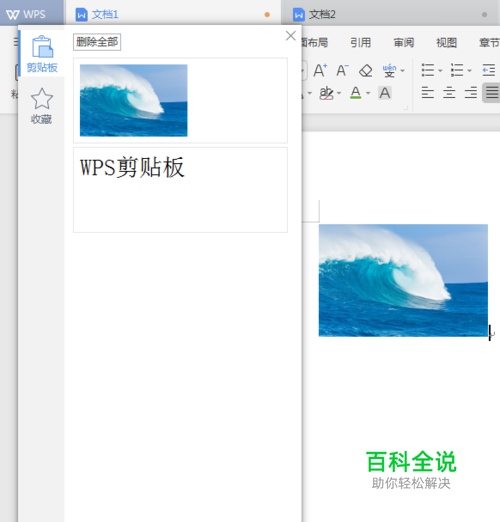
Task: Increase font size with the A+ icon
Action: point(320,70)
